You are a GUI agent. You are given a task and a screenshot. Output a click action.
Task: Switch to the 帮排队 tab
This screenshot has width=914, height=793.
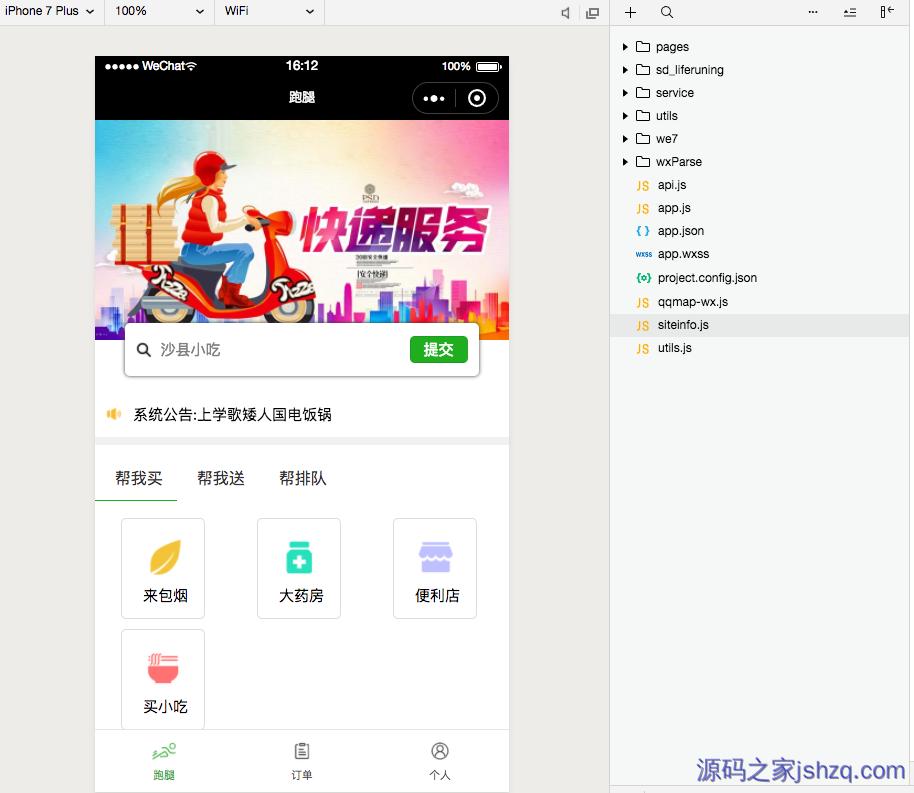click(x=303, y=478)
